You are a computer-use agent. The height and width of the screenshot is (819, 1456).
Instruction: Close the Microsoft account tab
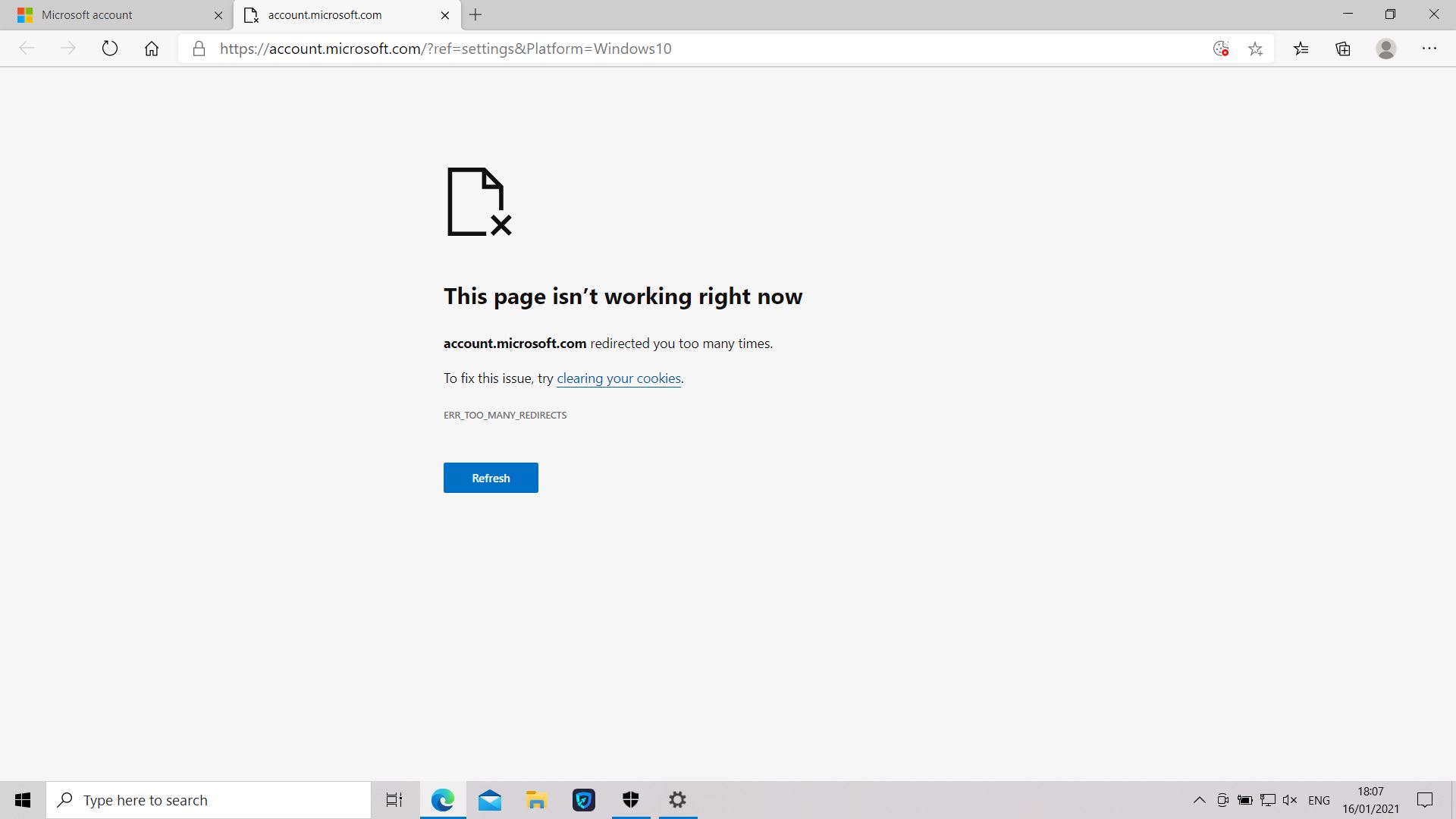pyautogui.click(x=218, y=14)
